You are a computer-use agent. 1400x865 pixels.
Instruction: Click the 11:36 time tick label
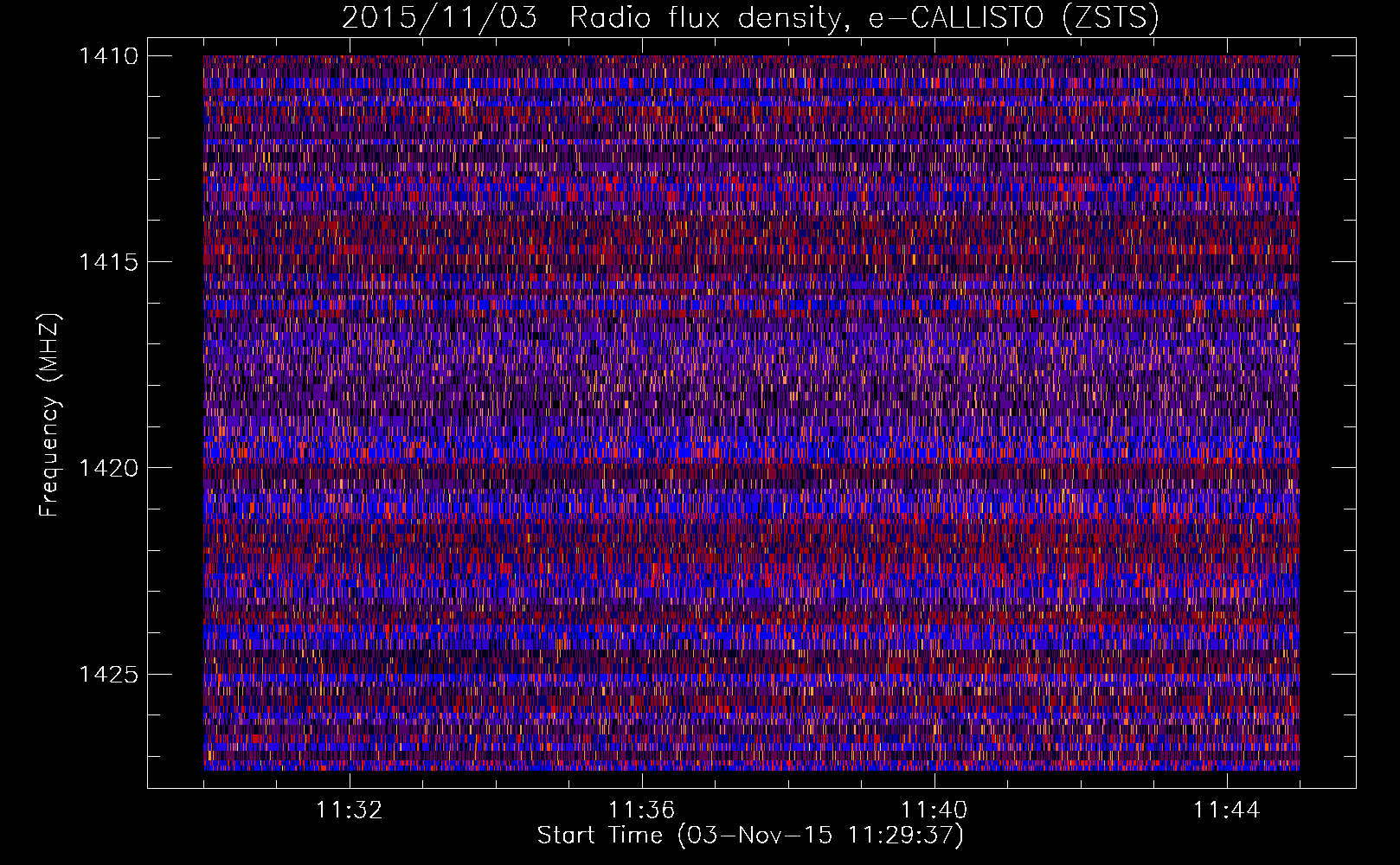pos(642,811)
